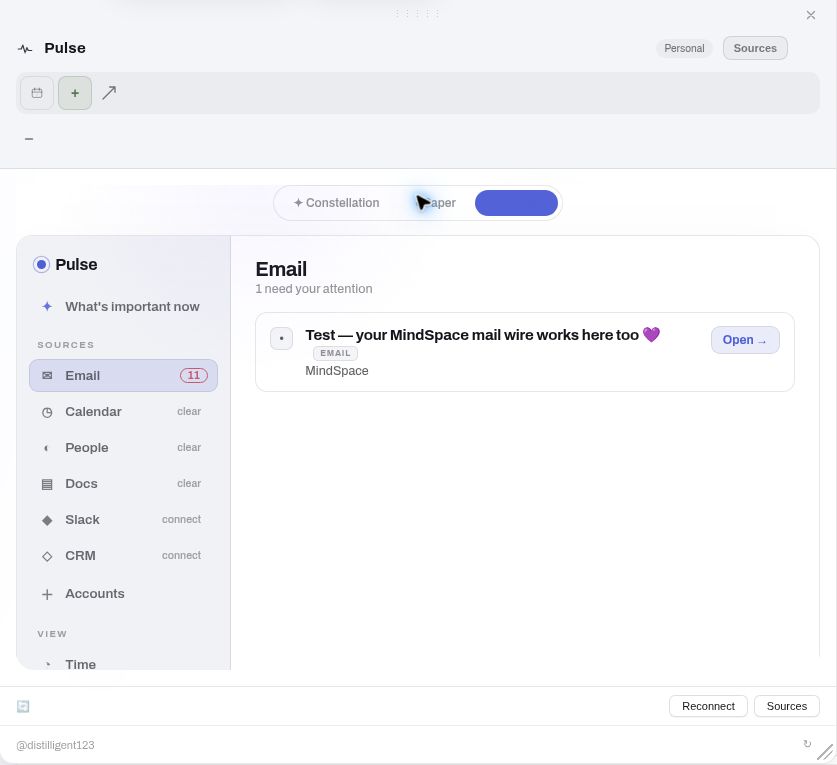Open Sources button in top header

(755, 48)
